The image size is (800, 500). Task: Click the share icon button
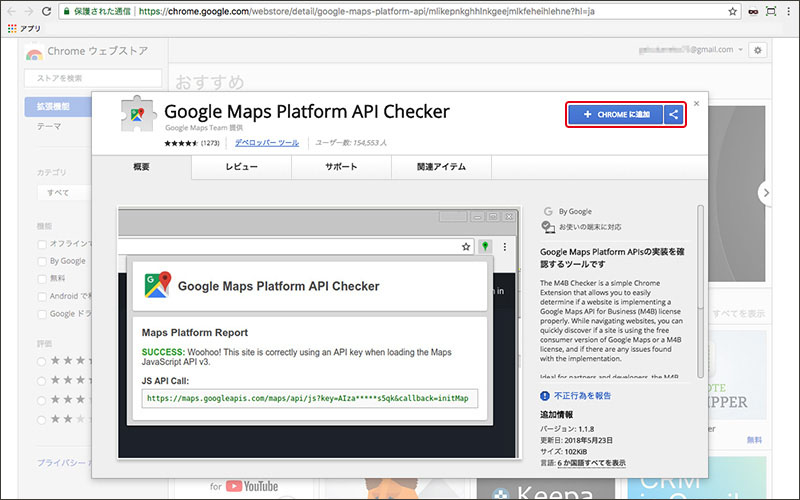point(673,114)
